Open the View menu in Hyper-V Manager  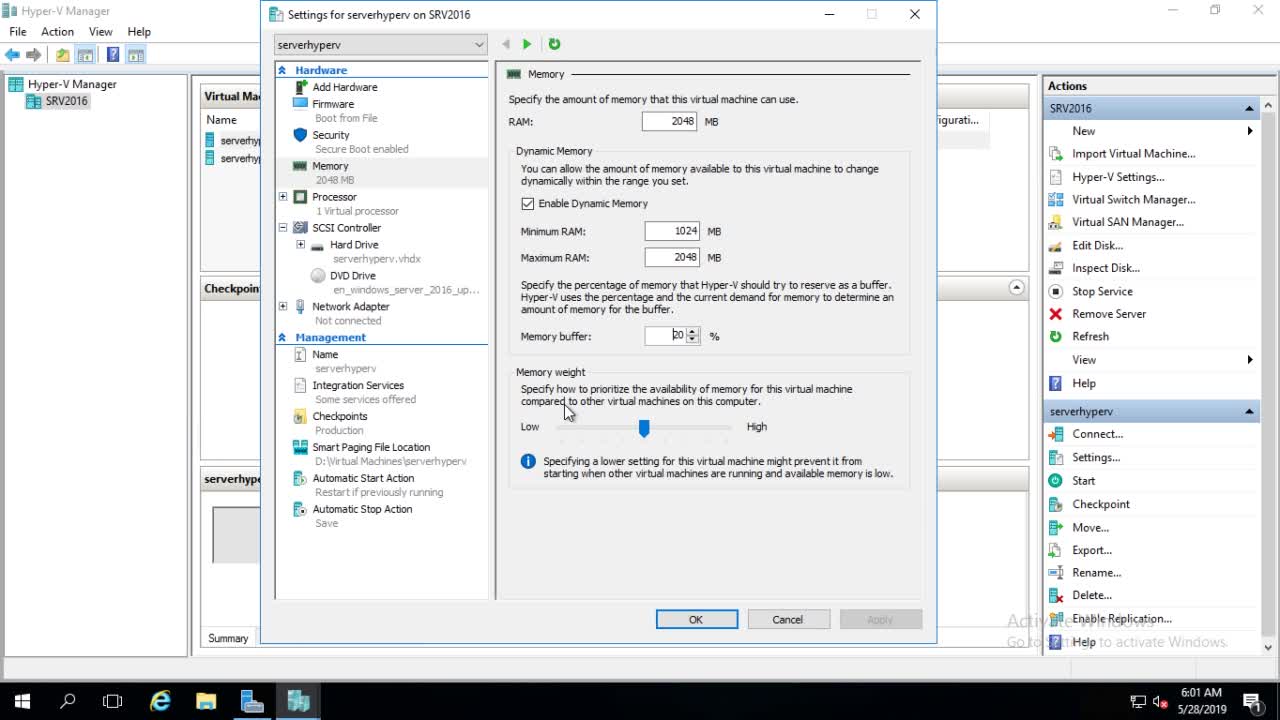tap(101, 32)
